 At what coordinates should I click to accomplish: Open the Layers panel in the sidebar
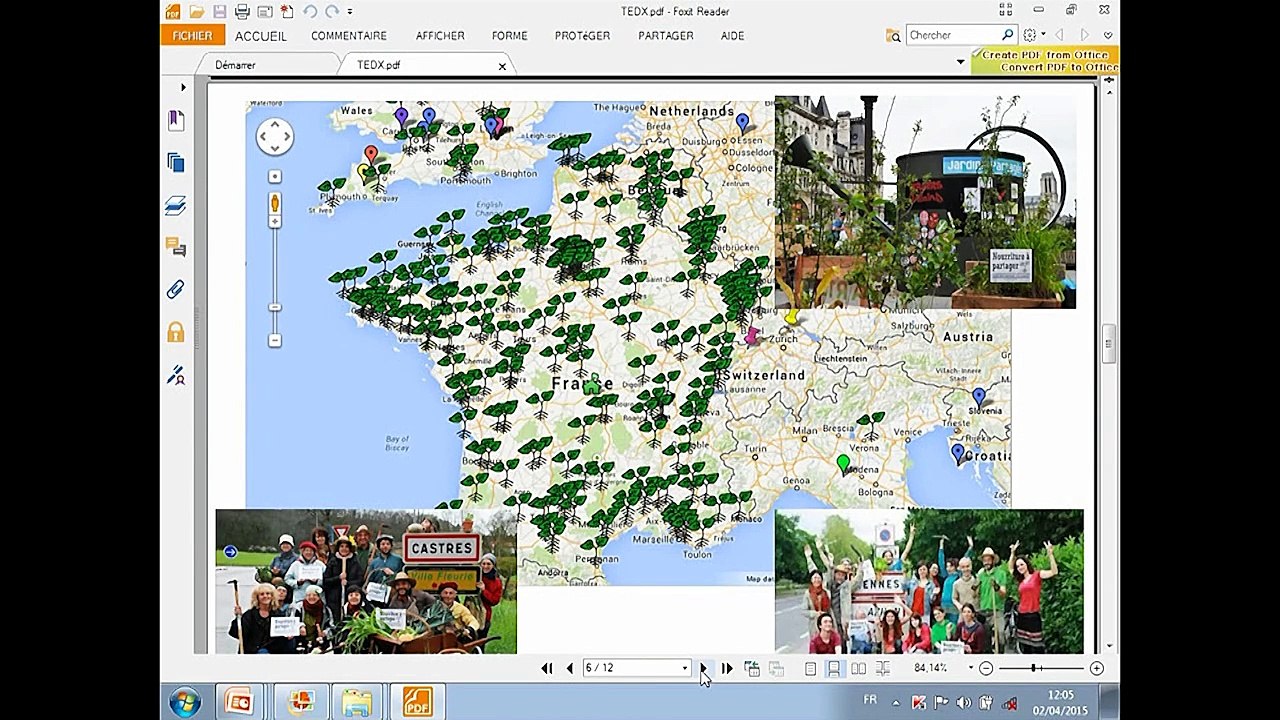coord(176,206)
